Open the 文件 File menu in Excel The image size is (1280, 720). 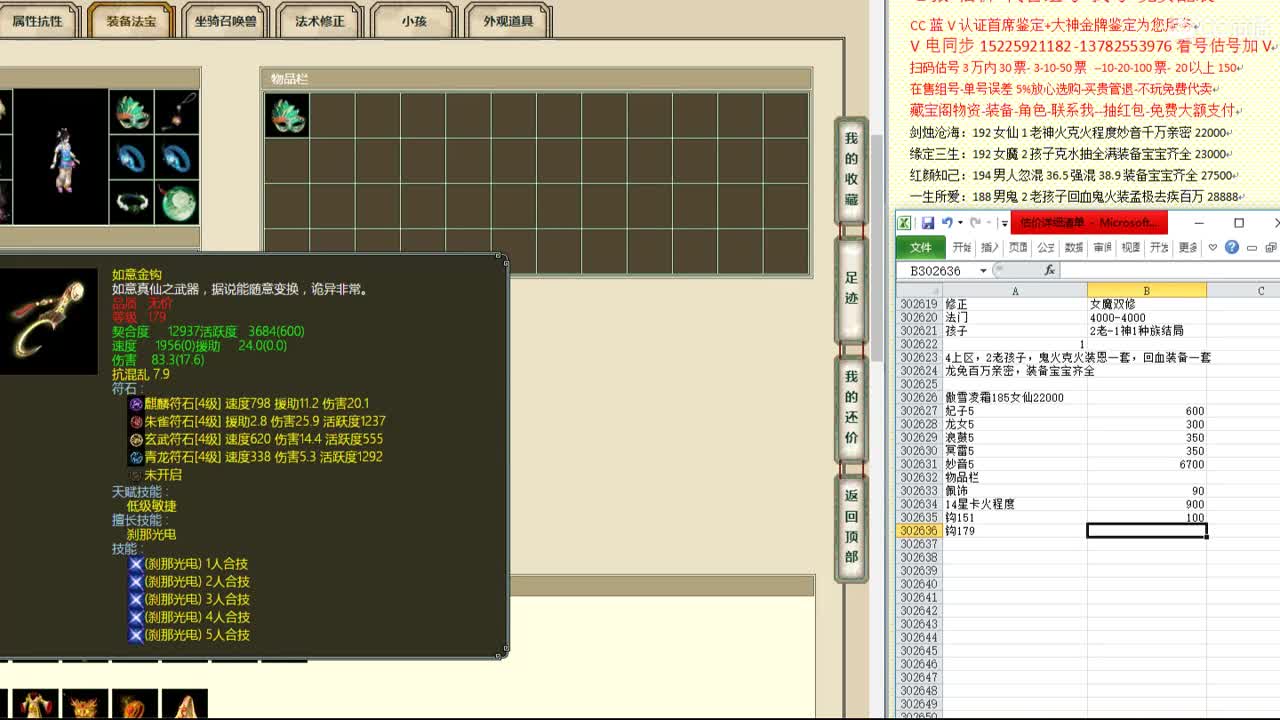pos(920,247)
